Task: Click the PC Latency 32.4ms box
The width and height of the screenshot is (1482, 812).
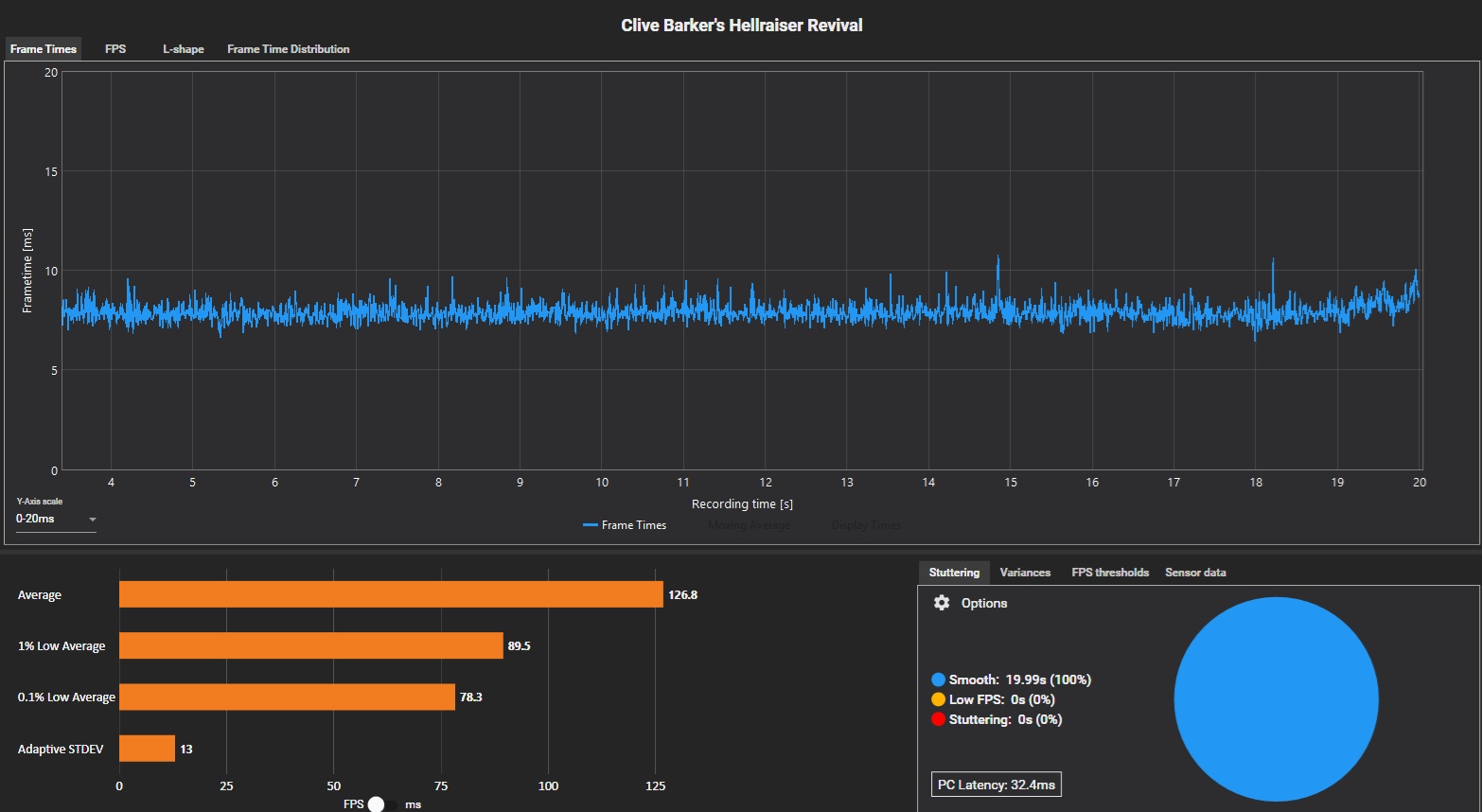Action: click(996, 785)
